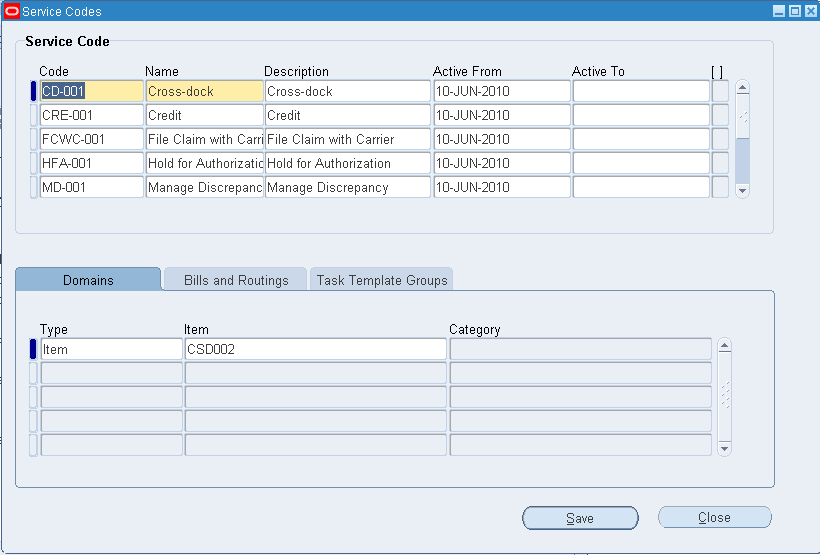Click Active To field for HFA-001
Screen dimensions: 820x555
[x=641, y=163]
